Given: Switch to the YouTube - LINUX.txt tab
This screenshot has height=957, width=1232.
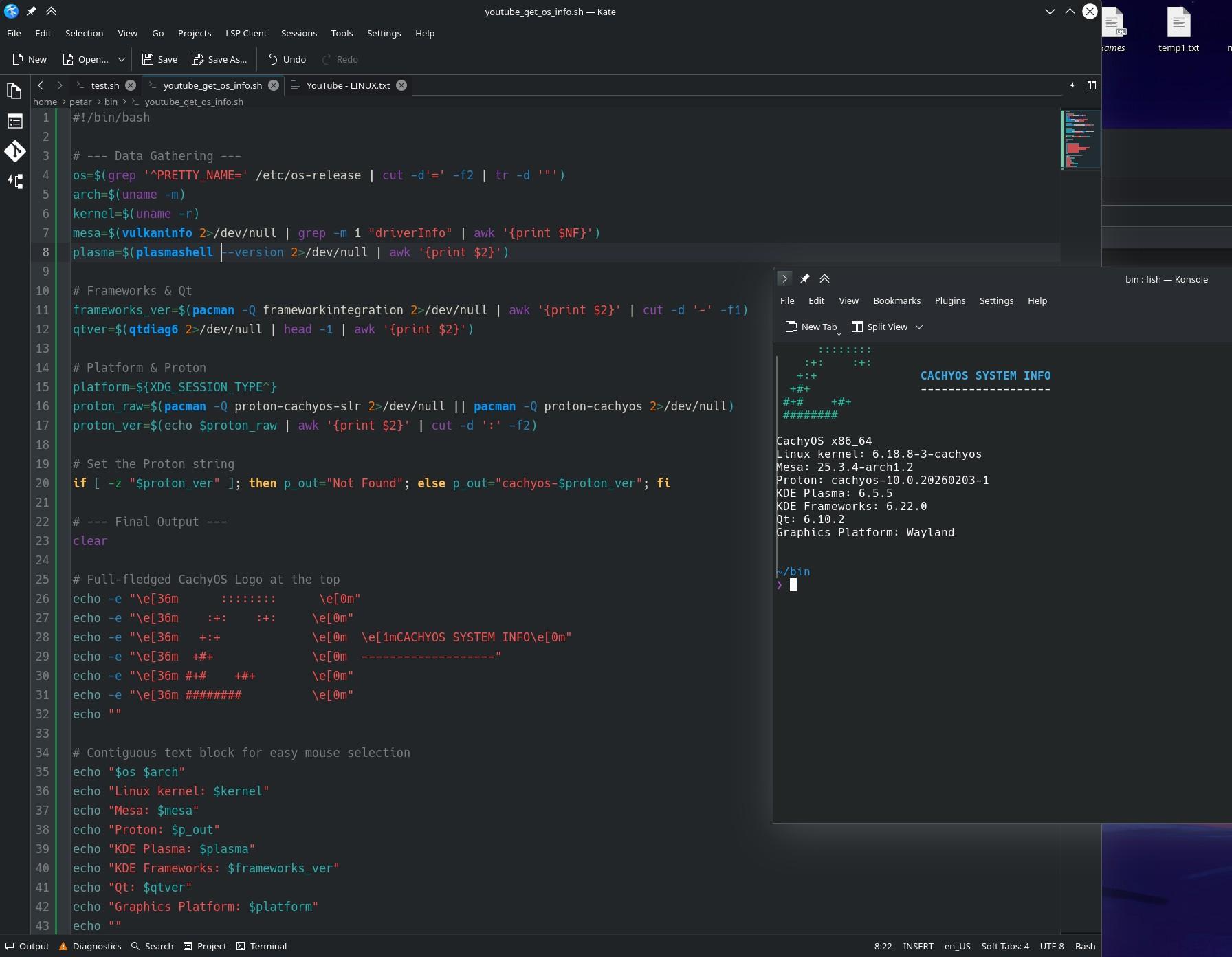Looking at the screenshot, I should click(347, 85).
